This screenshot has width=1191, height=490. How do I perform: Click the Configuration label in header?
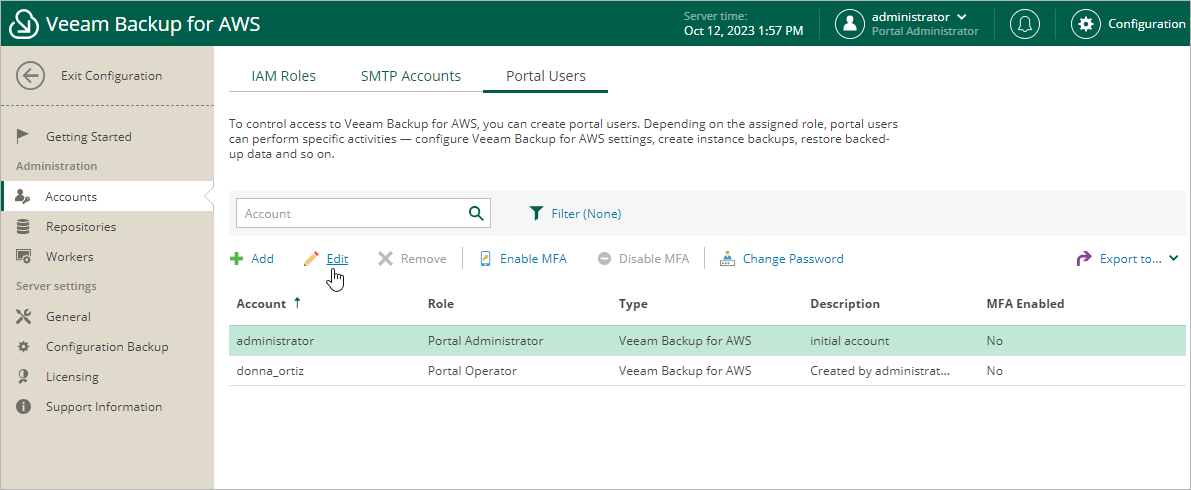pos(1146,24)
